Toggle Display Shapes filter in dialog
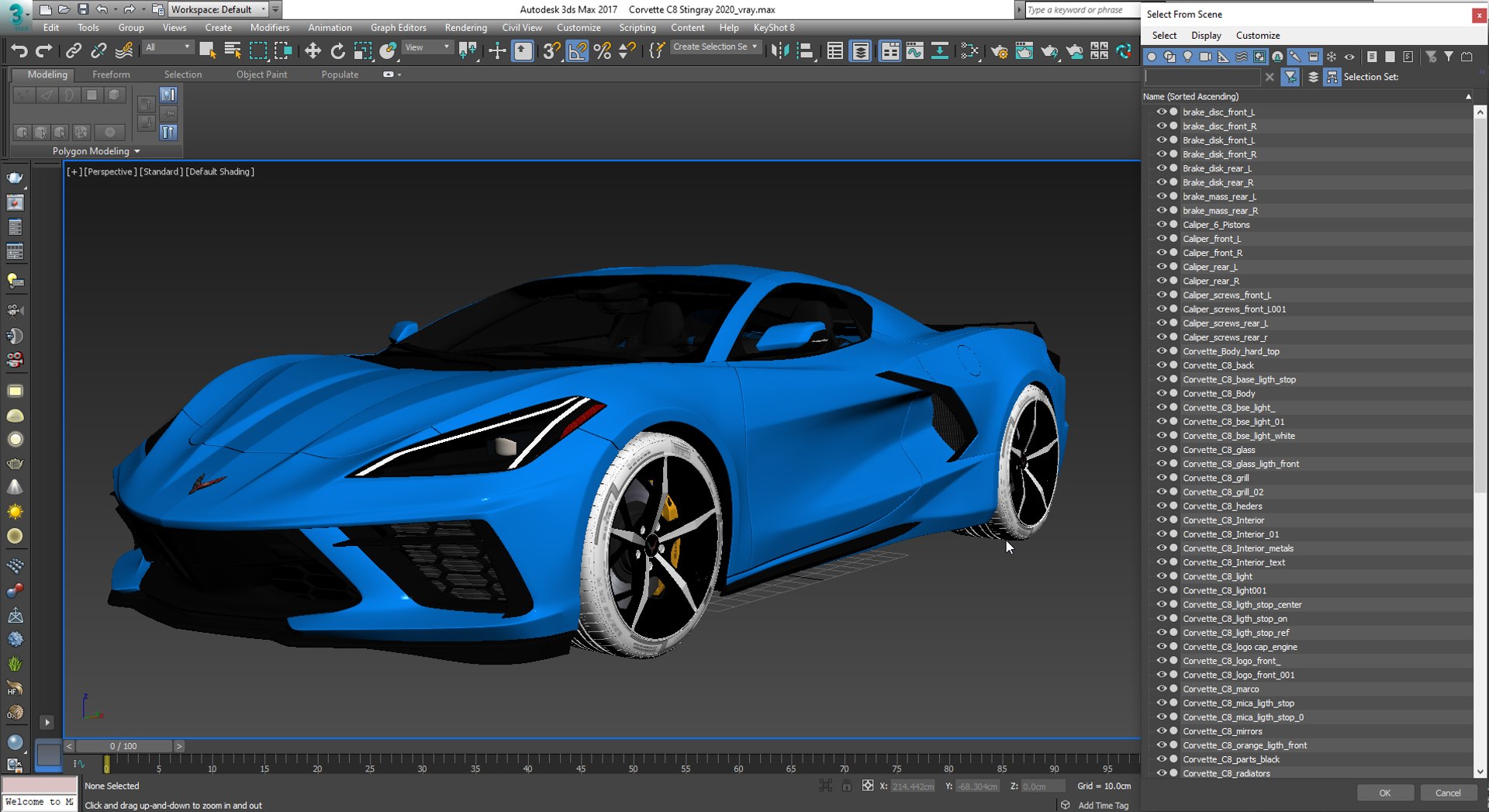The width and height of the screenshot is (1489, 812). pos(1169,57)
